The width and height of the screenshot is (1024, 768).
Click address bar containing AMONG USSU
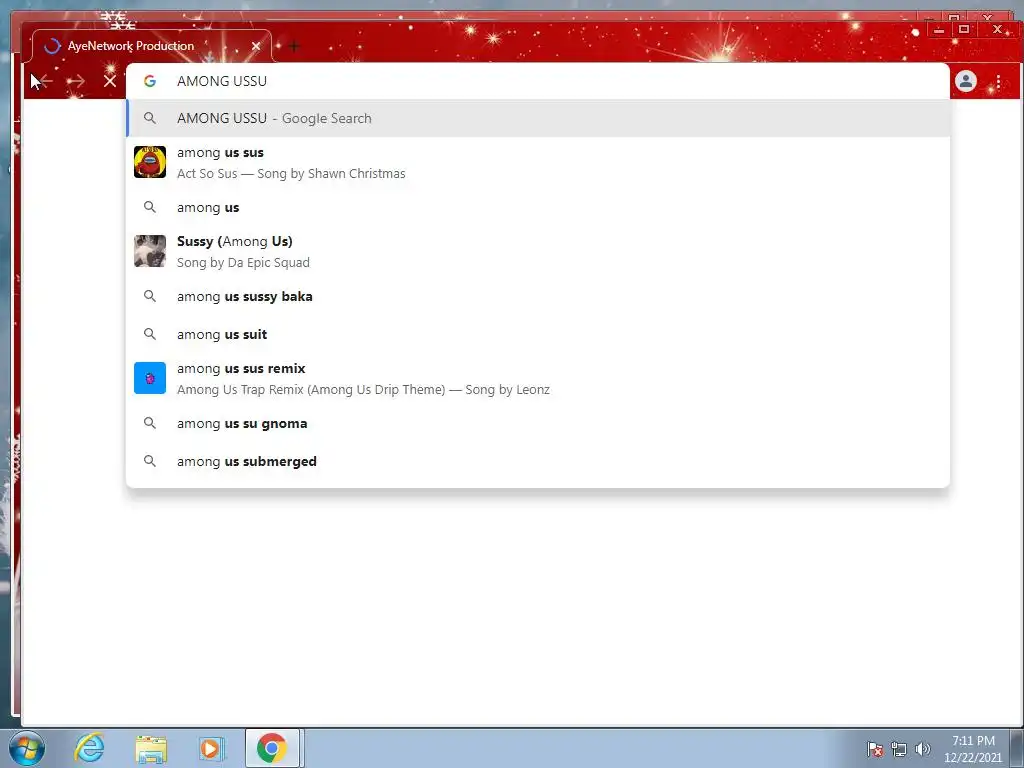click(x=537, y=81)
